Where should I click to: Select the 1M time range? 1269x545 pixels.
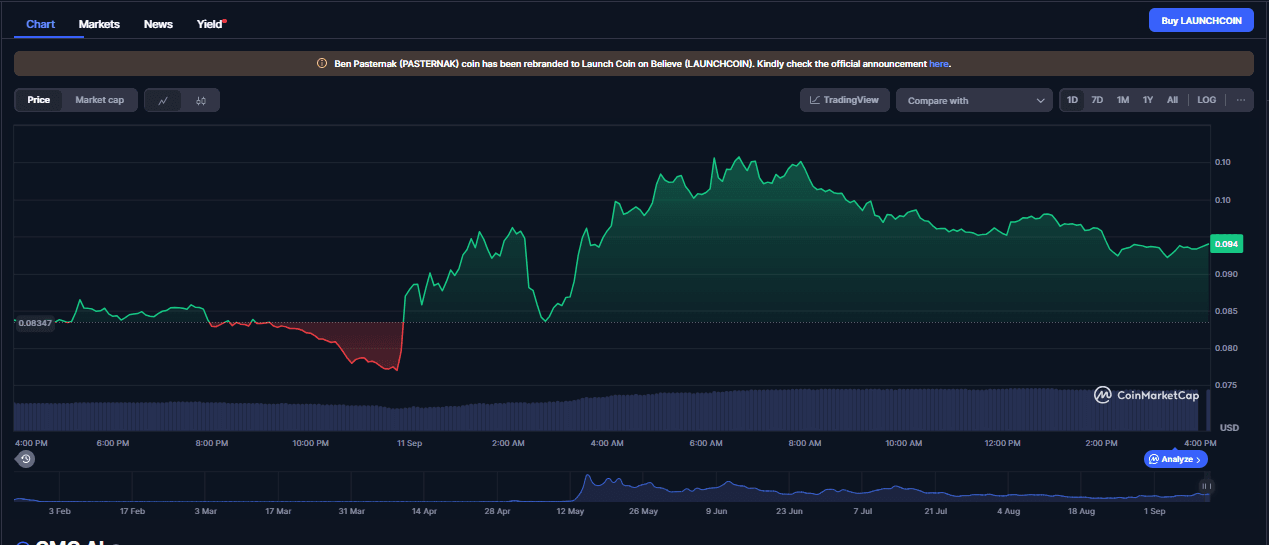[x=1123, y=100]
